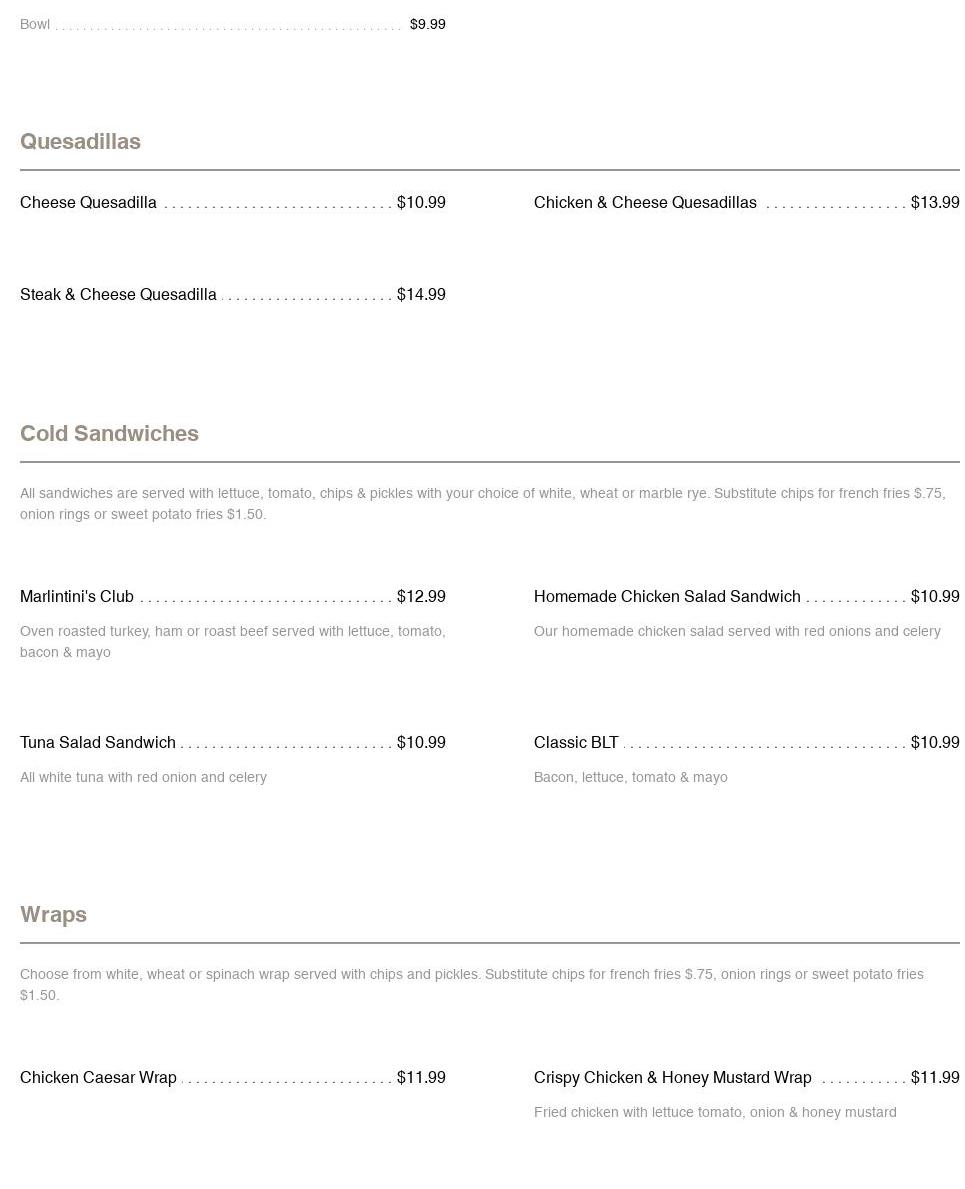Click the $13.99 chicken quesadillas price

(935, 203)
